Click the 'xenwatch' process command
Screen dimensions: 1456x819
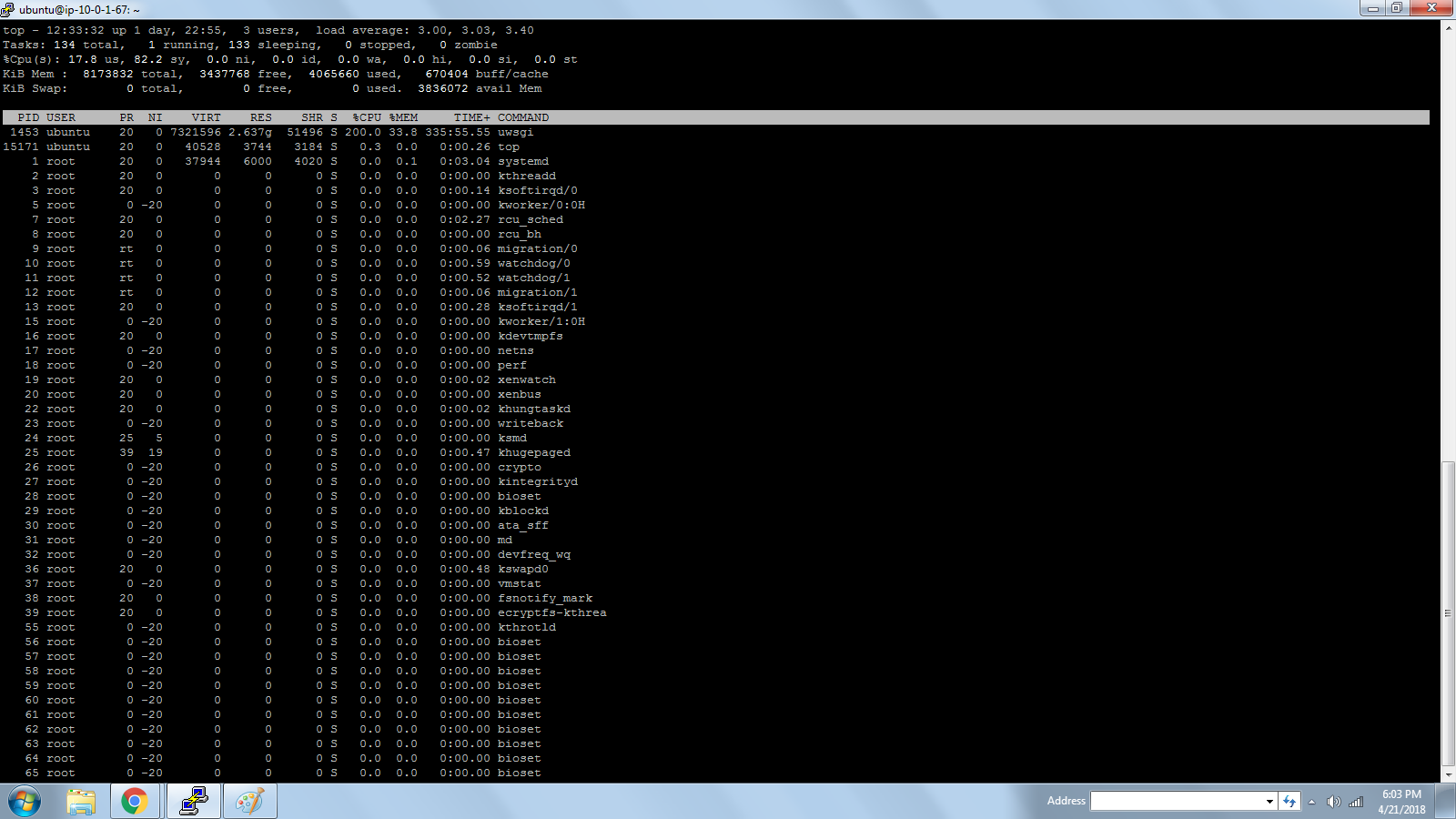(x=527, y=379)
